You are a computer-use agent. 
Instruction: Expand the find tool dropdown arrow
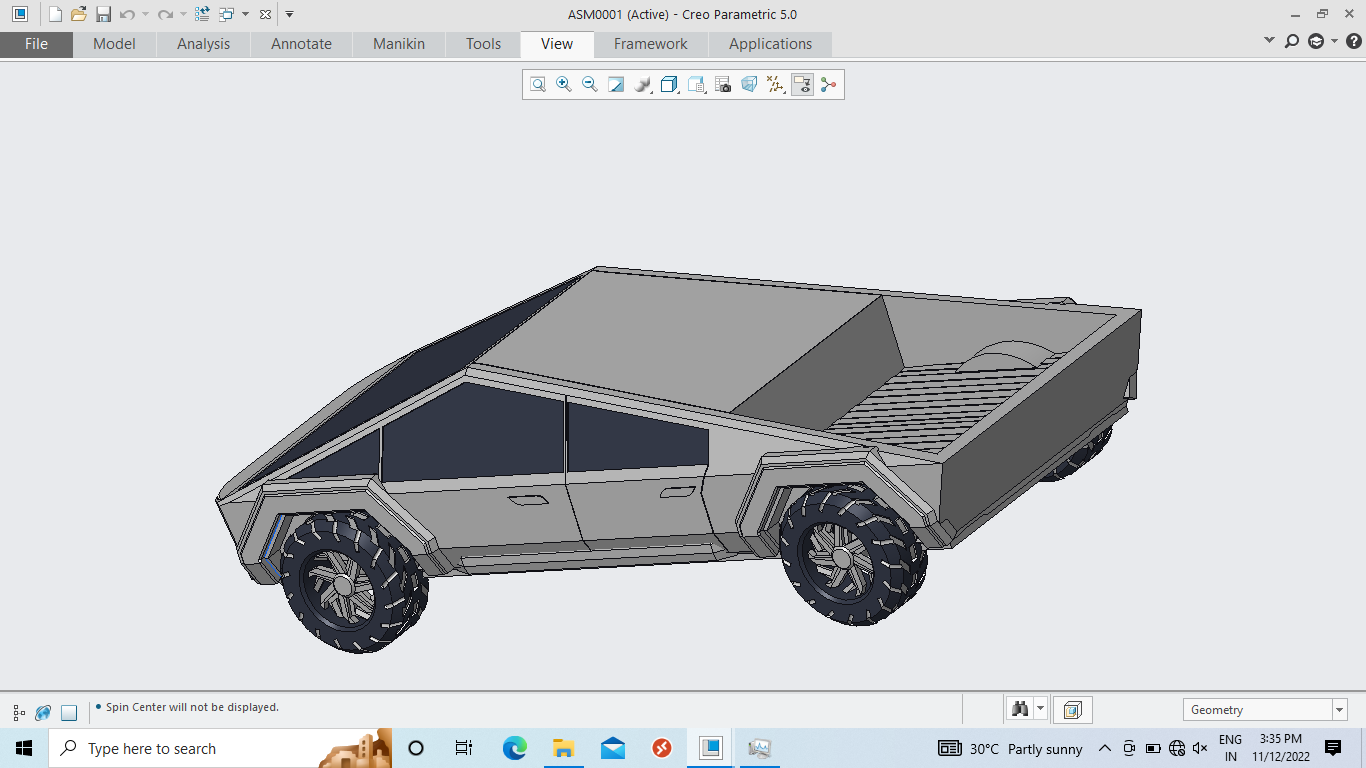[1040, 710]
